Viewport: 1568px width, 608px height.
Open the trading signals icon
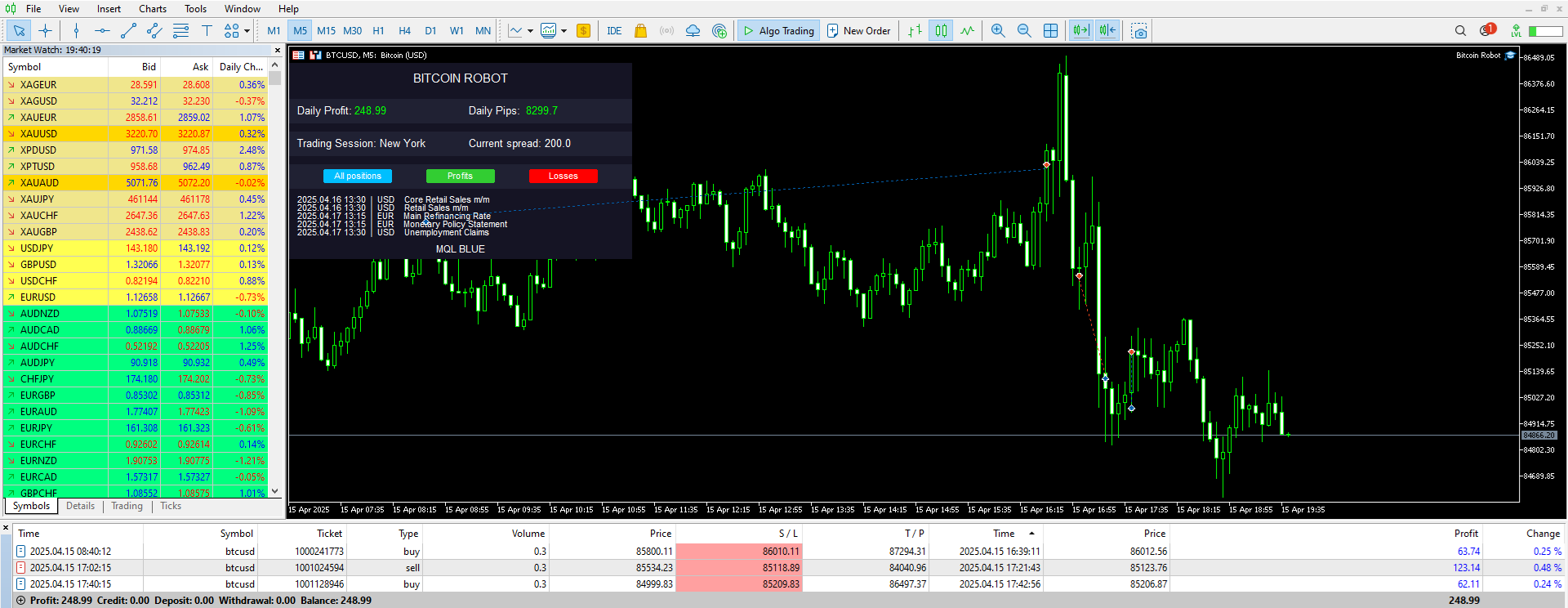(666, 31)
